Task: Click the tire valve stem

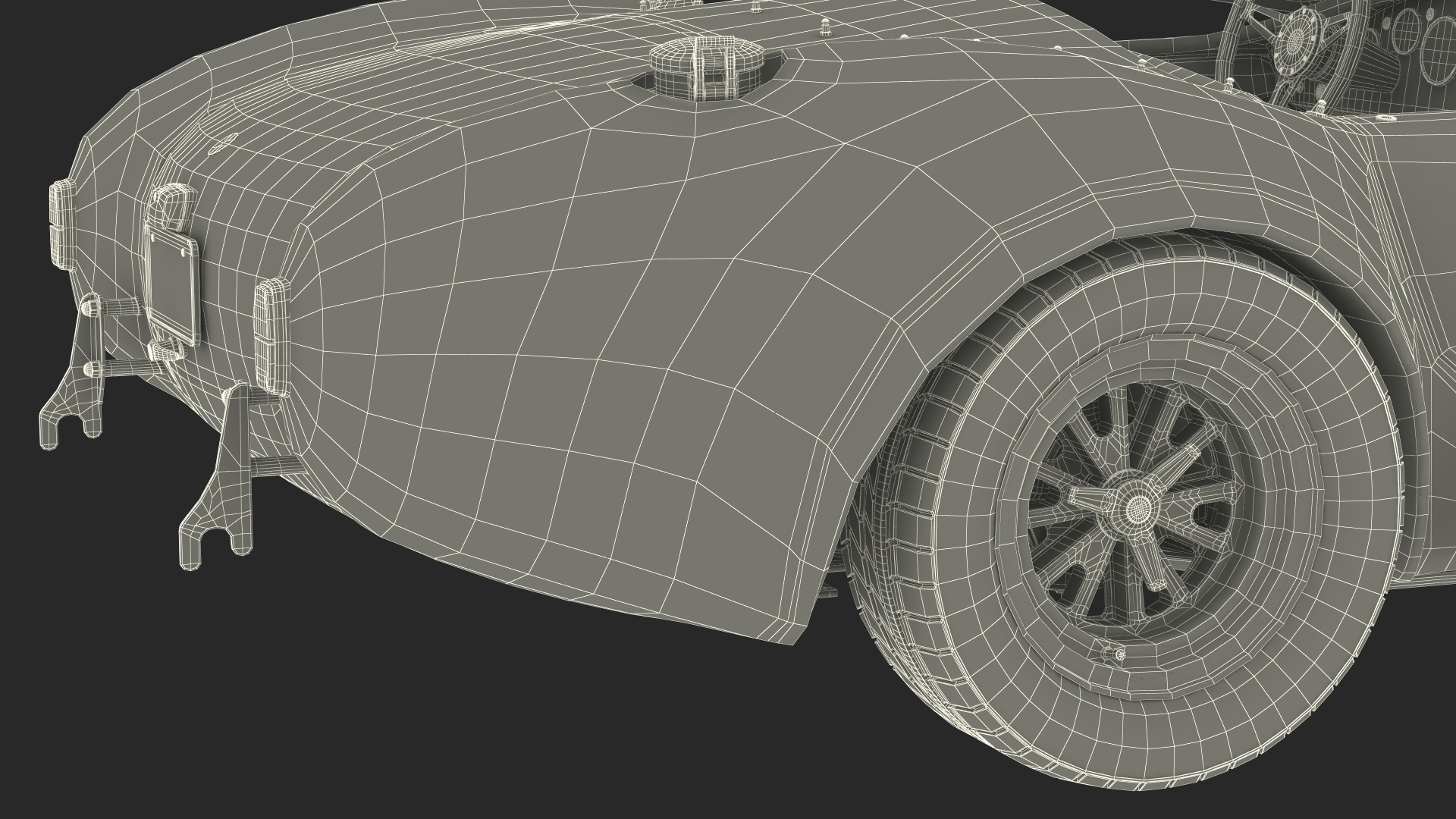Action: click(x=1114, y=653)
